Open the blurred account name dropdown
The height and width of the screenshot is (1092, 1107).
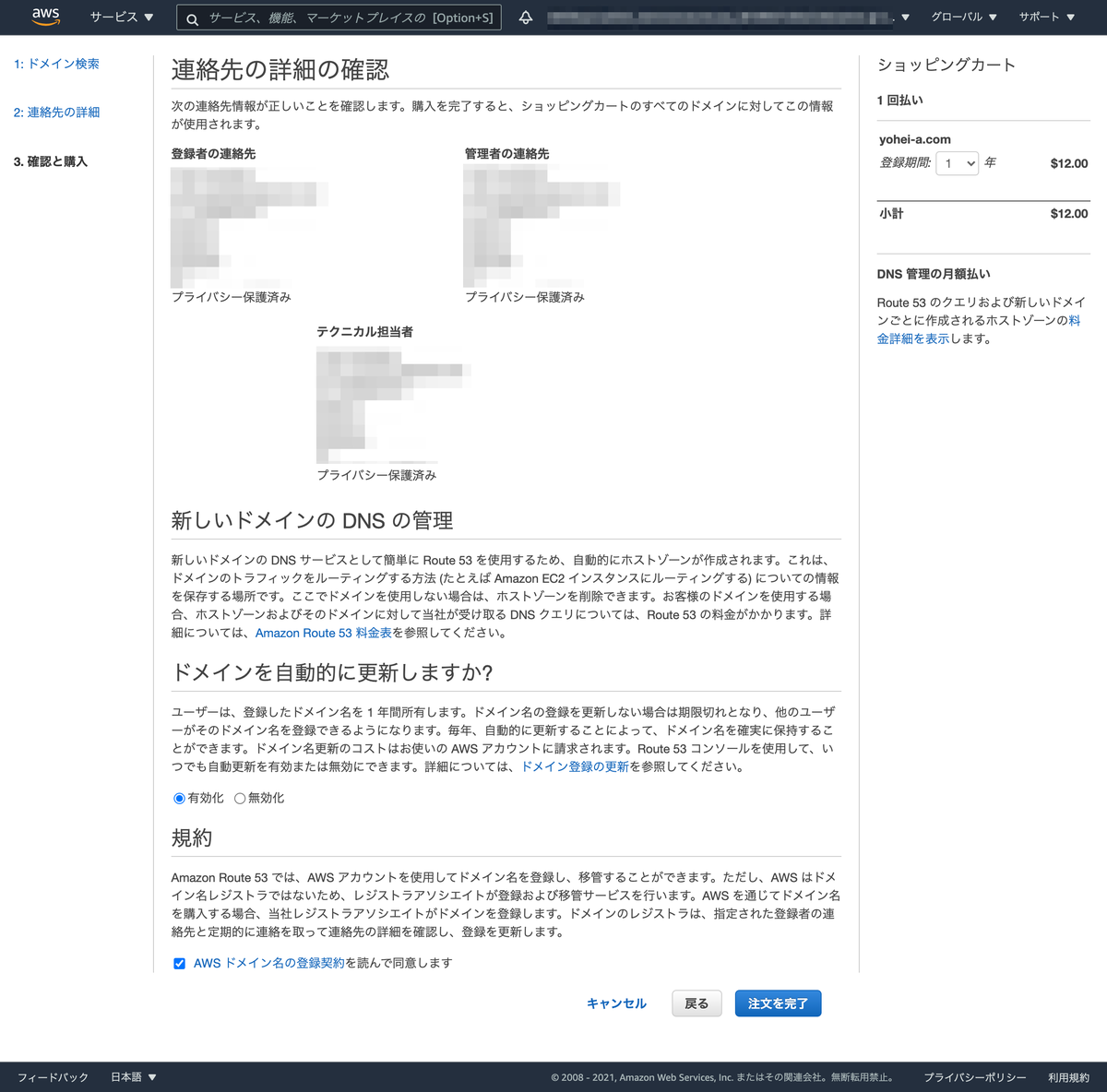[728, 18]
